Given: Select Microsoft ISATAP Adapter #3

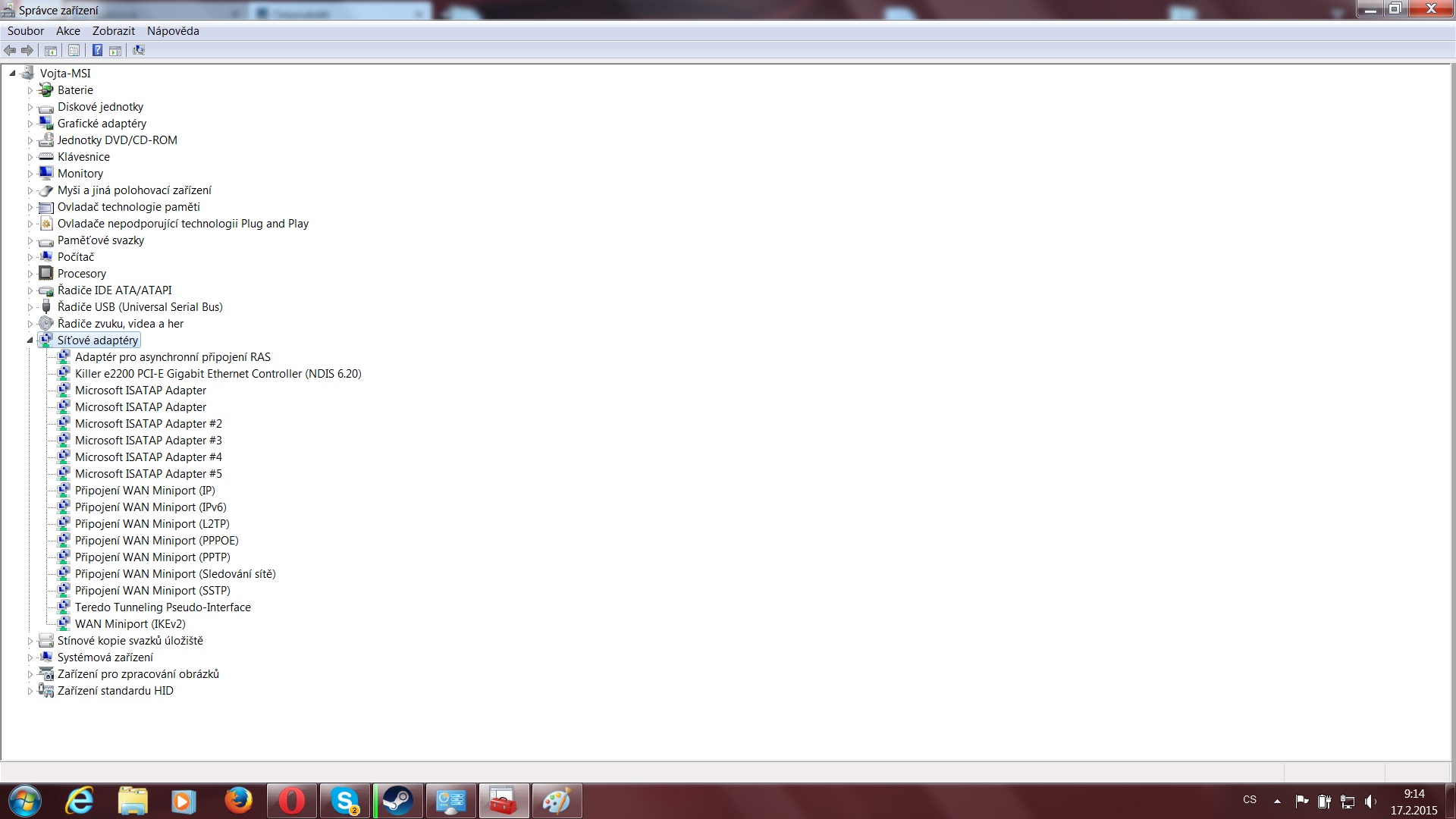Looking at the screenshot, I should [148, 441].
